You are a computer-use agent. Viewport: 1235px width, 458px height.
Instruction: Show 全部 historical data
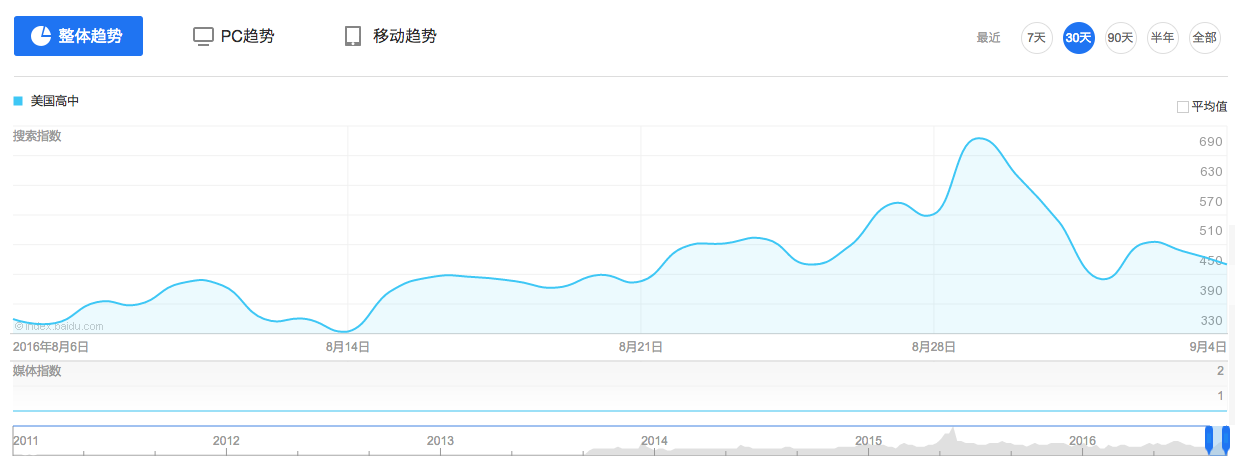(x=1204, y=38)
